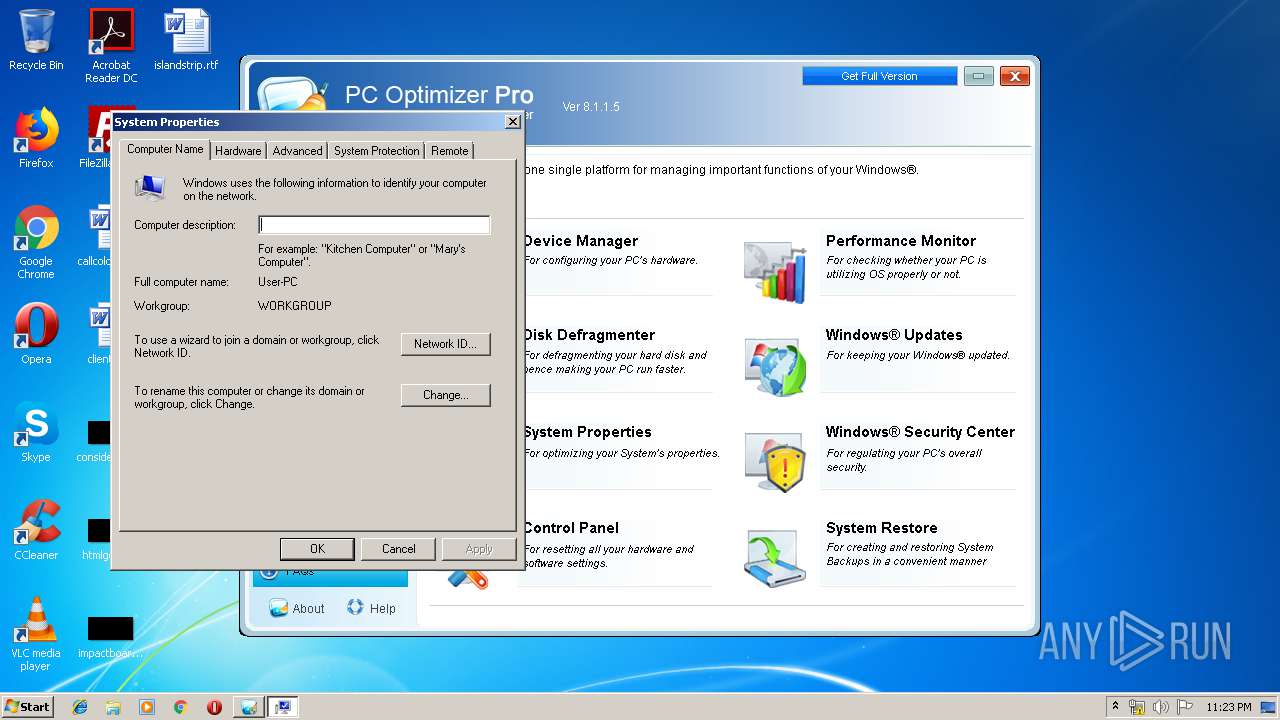Switch to the Advanced tab
The height and width of the screenshot is (720, 1280).
click(297, 151)
